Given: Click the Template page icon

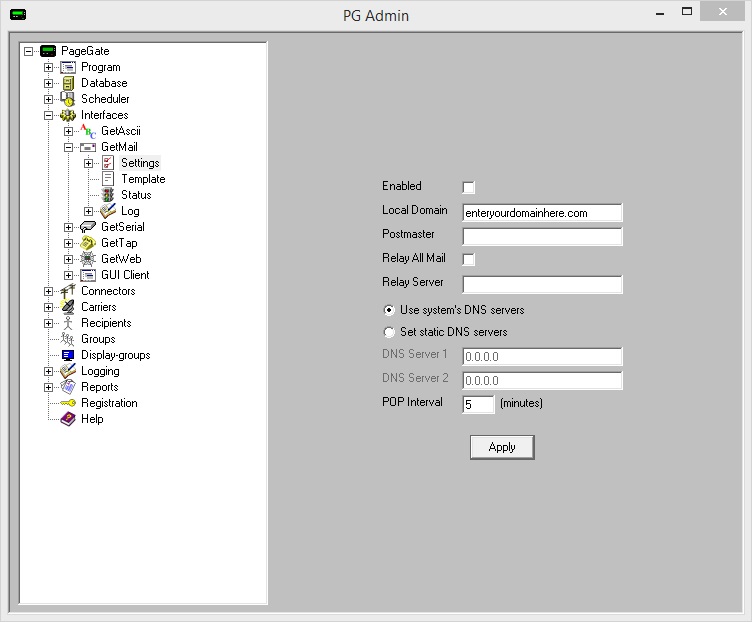Looking at the screenshot, I should (x=108, y=179).
